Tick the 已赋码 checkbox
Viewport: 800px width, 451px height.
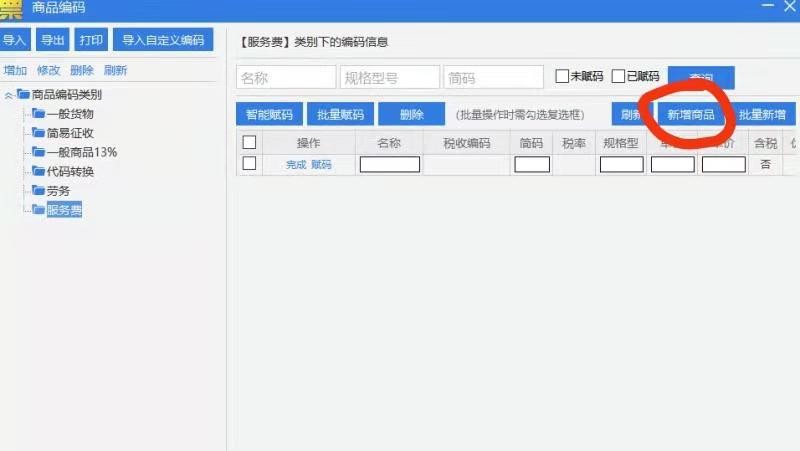click(x=618, y=76)
